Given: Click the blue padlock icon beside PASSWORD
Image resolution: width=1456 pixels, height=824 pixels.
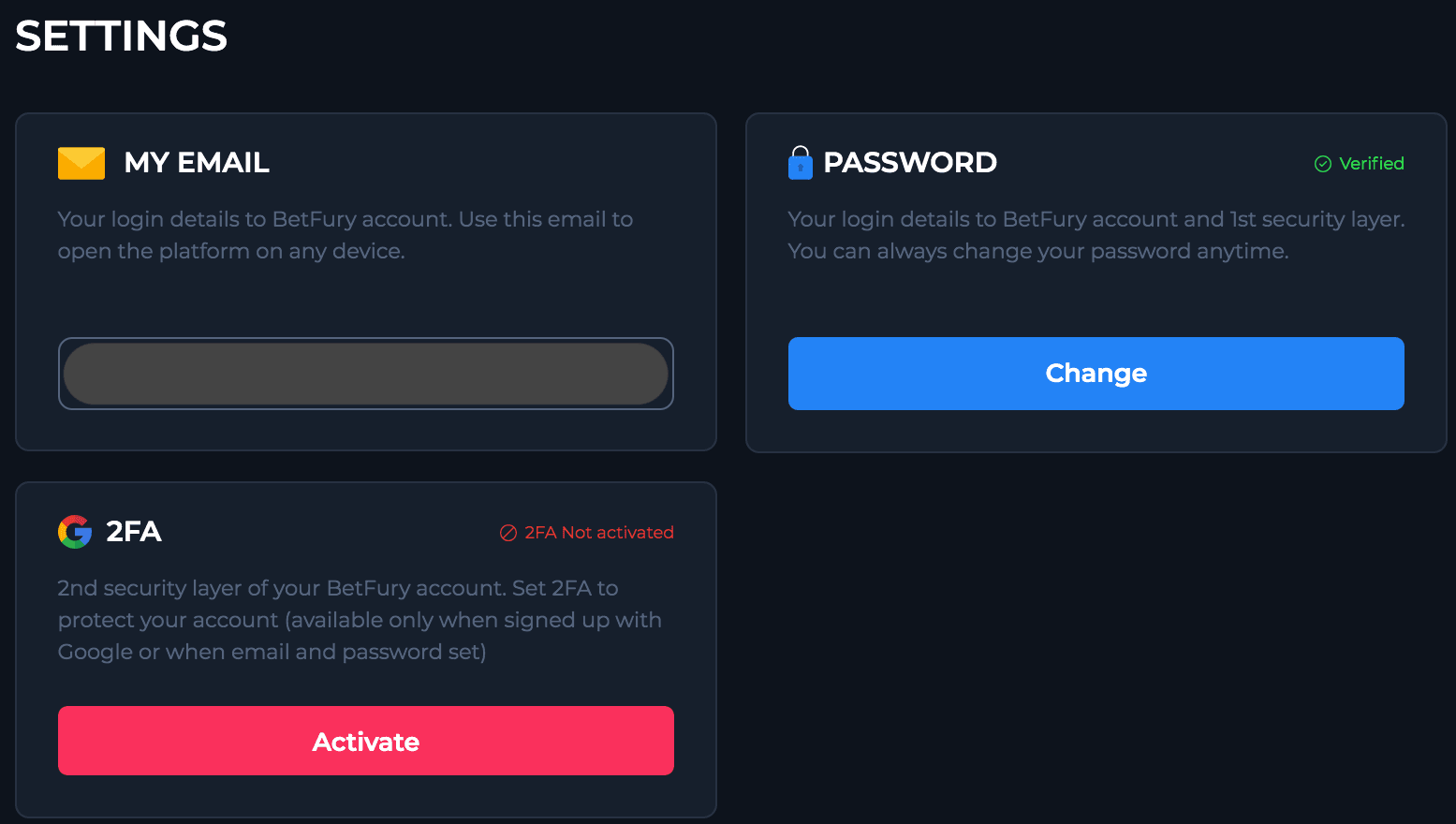Looking at the screenshot, I should 800,162.
